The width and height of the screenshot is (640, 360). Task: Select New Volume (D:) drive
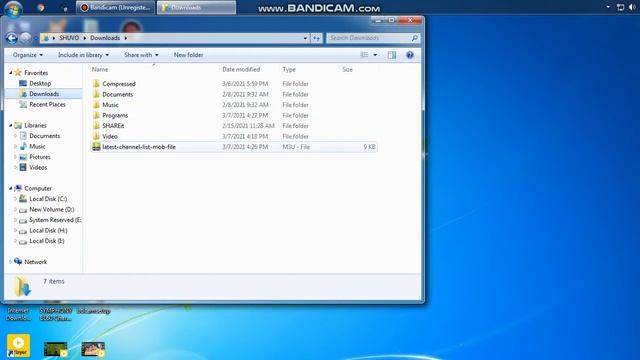(52, 209)
